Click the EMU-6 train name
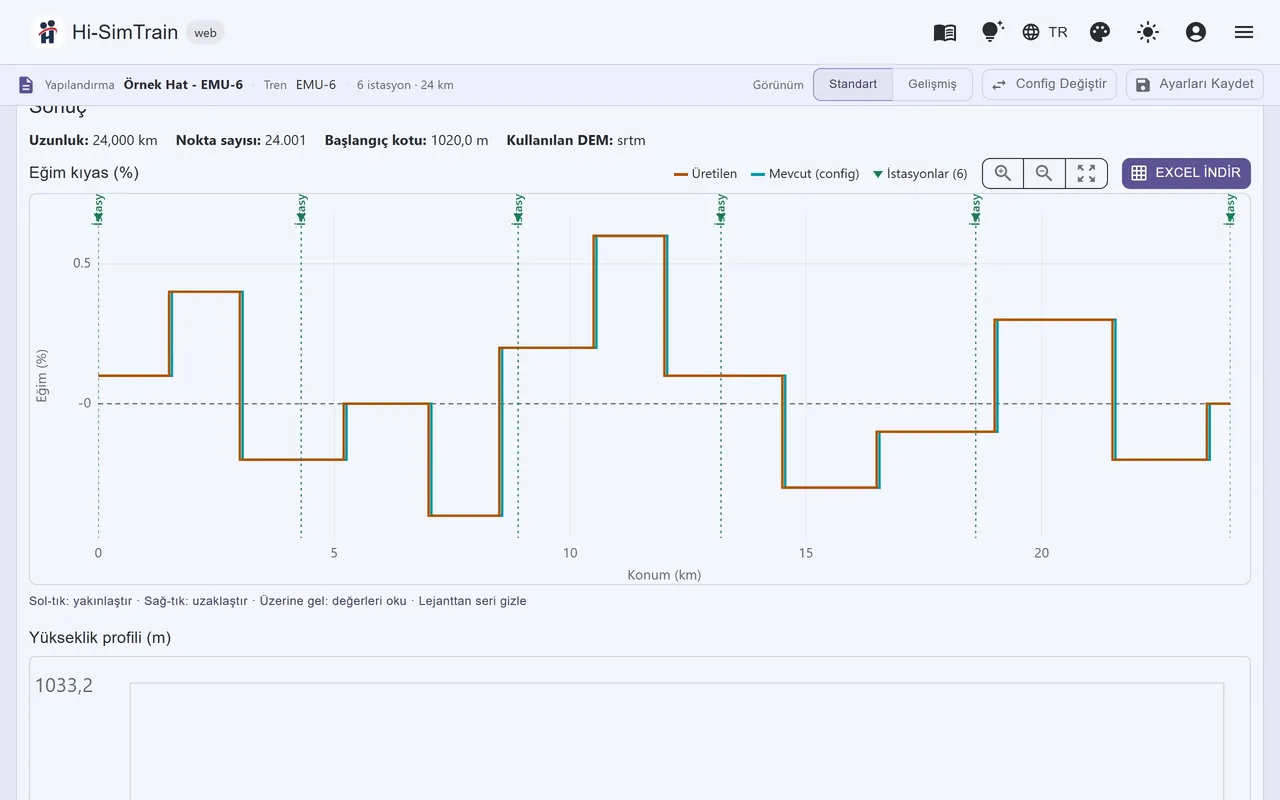Screen dimensions: 1280x800 coord(316,85)
